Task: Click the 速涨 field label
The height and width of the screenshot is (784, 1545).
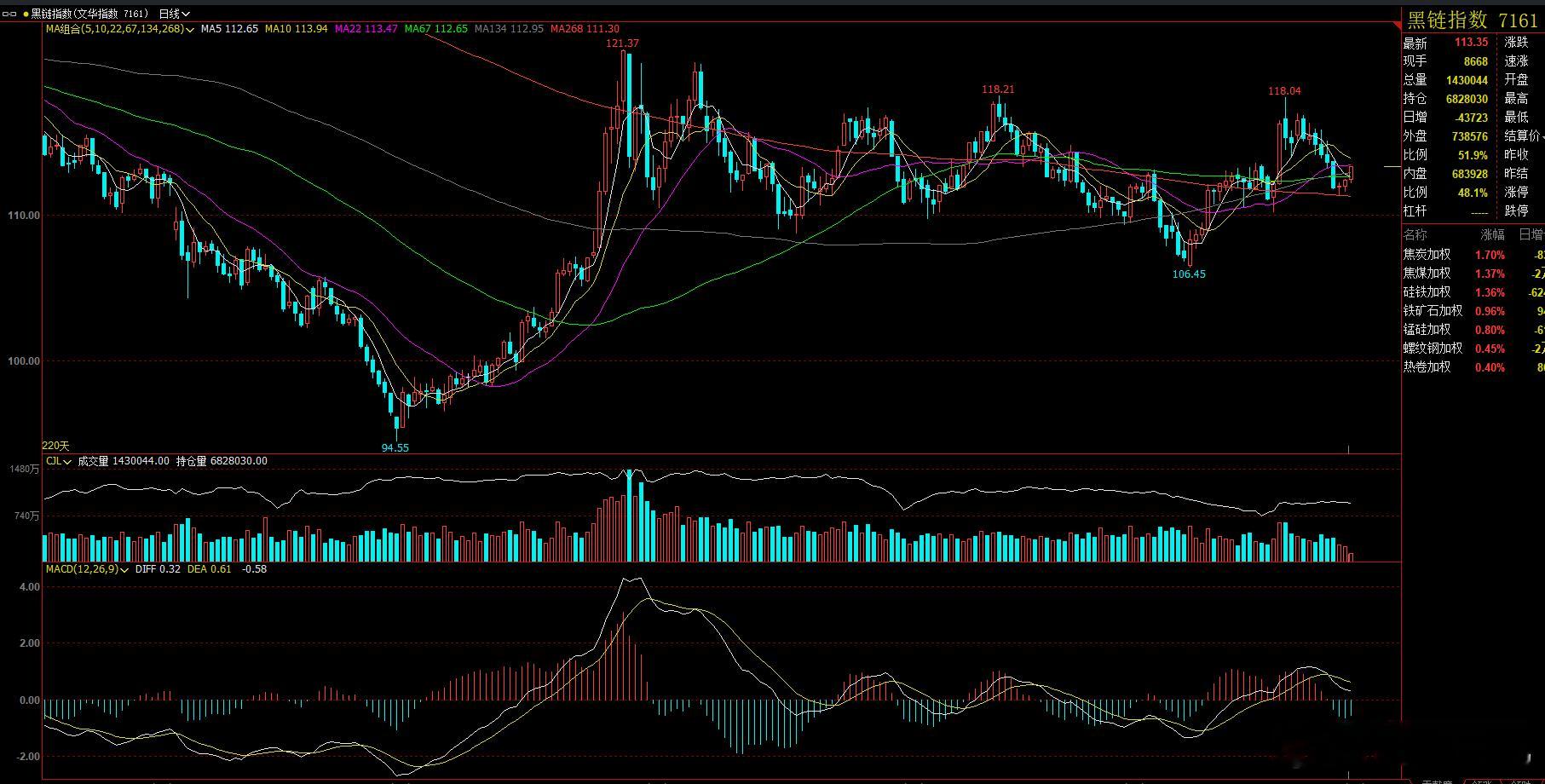Action: (x=1516, y=61)
